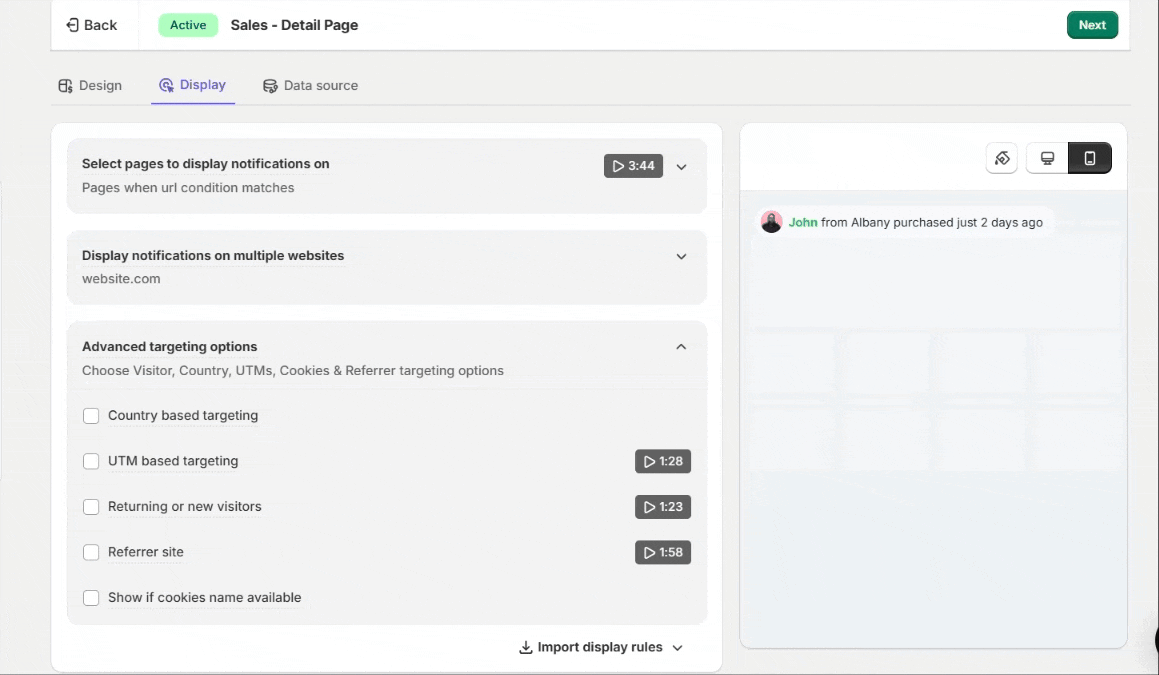
Task: Switch to the Design tab
Action: [90, 86]
